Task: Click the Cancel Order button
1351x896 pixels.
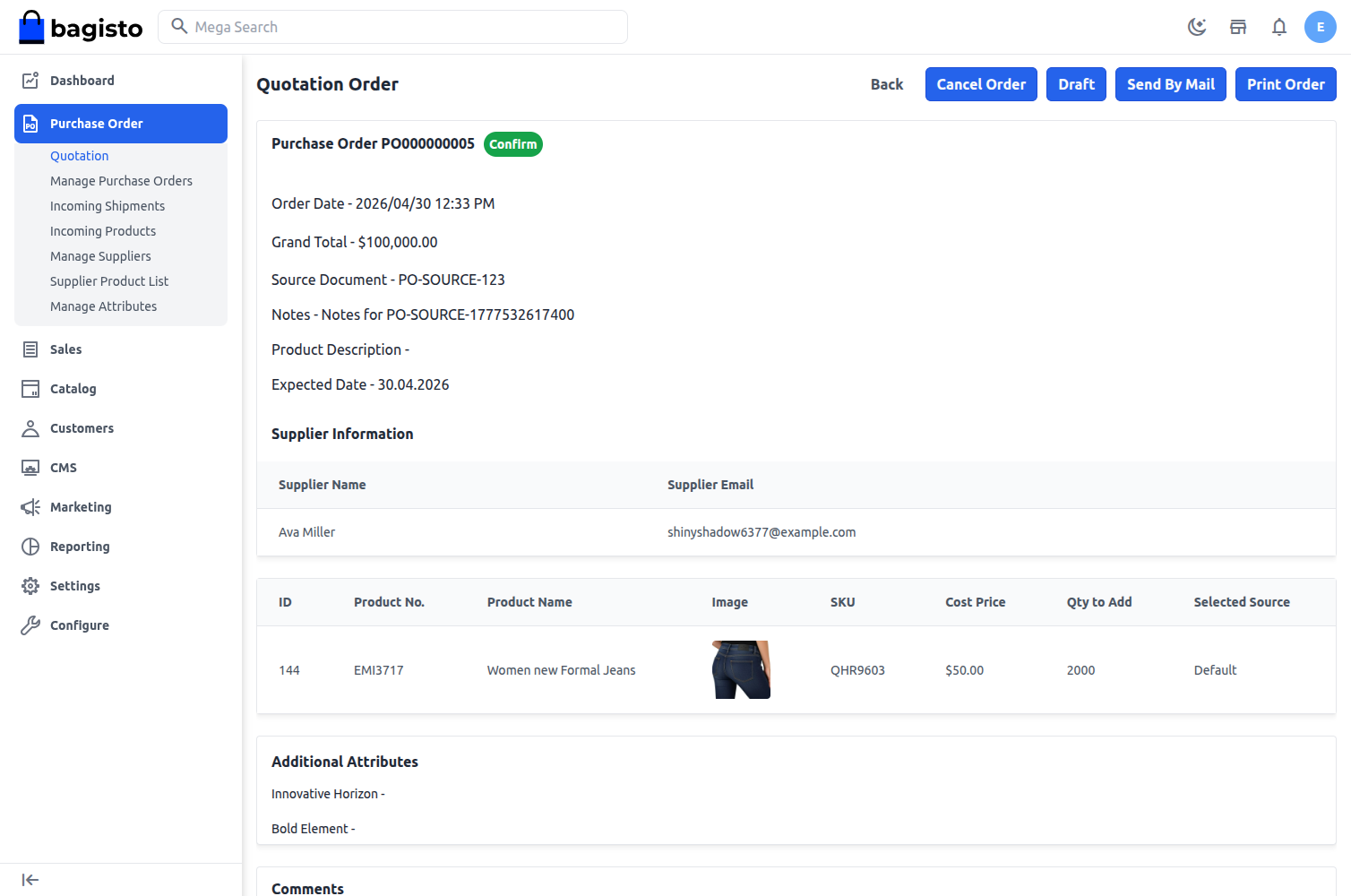Action: [981, 83]
